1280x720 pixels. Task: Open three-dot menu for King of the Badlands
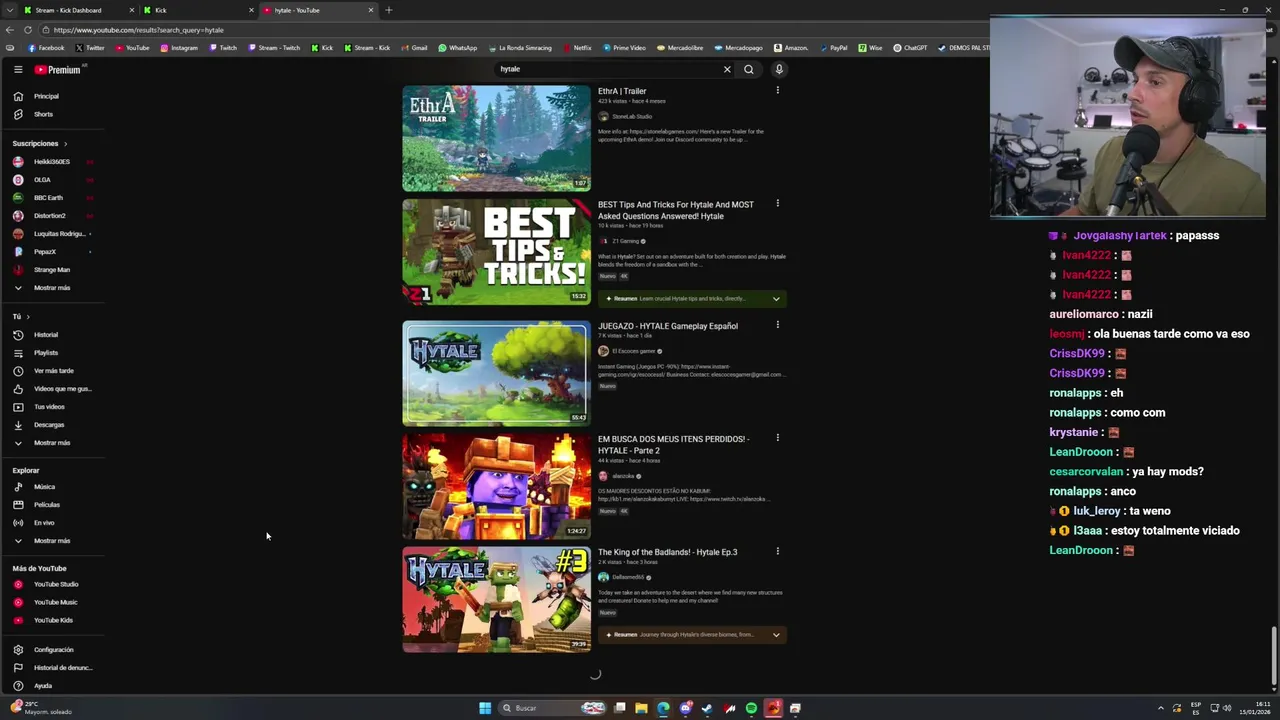778,551
